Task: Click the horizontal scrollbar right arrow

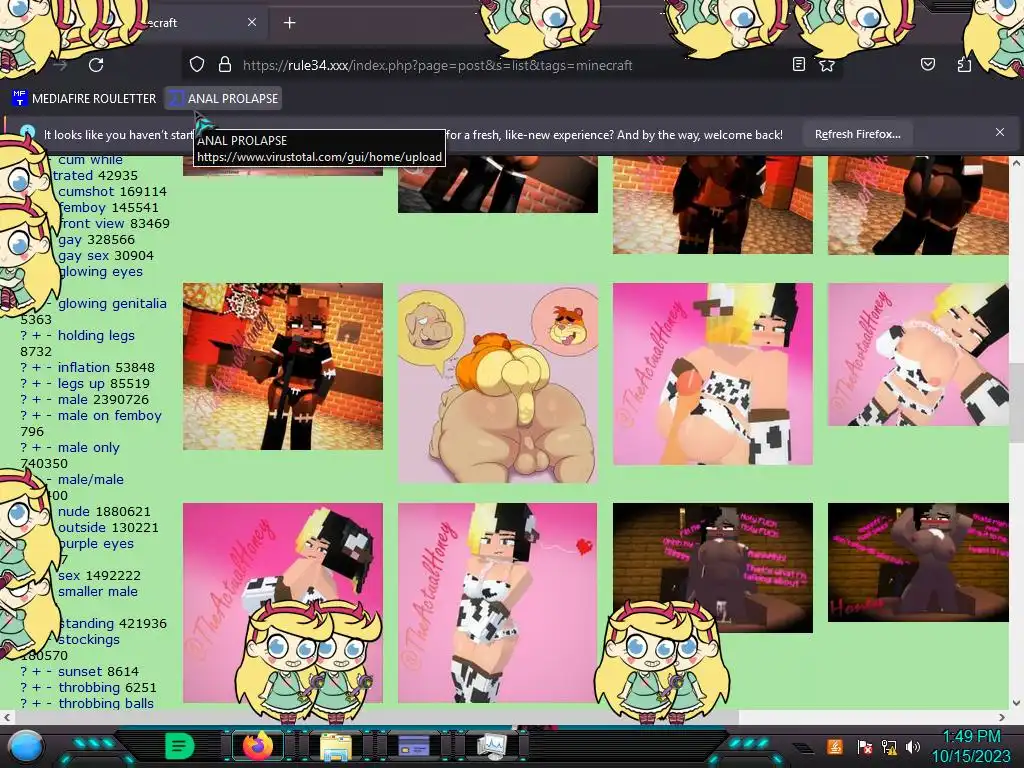Action: coord(1002,717)
